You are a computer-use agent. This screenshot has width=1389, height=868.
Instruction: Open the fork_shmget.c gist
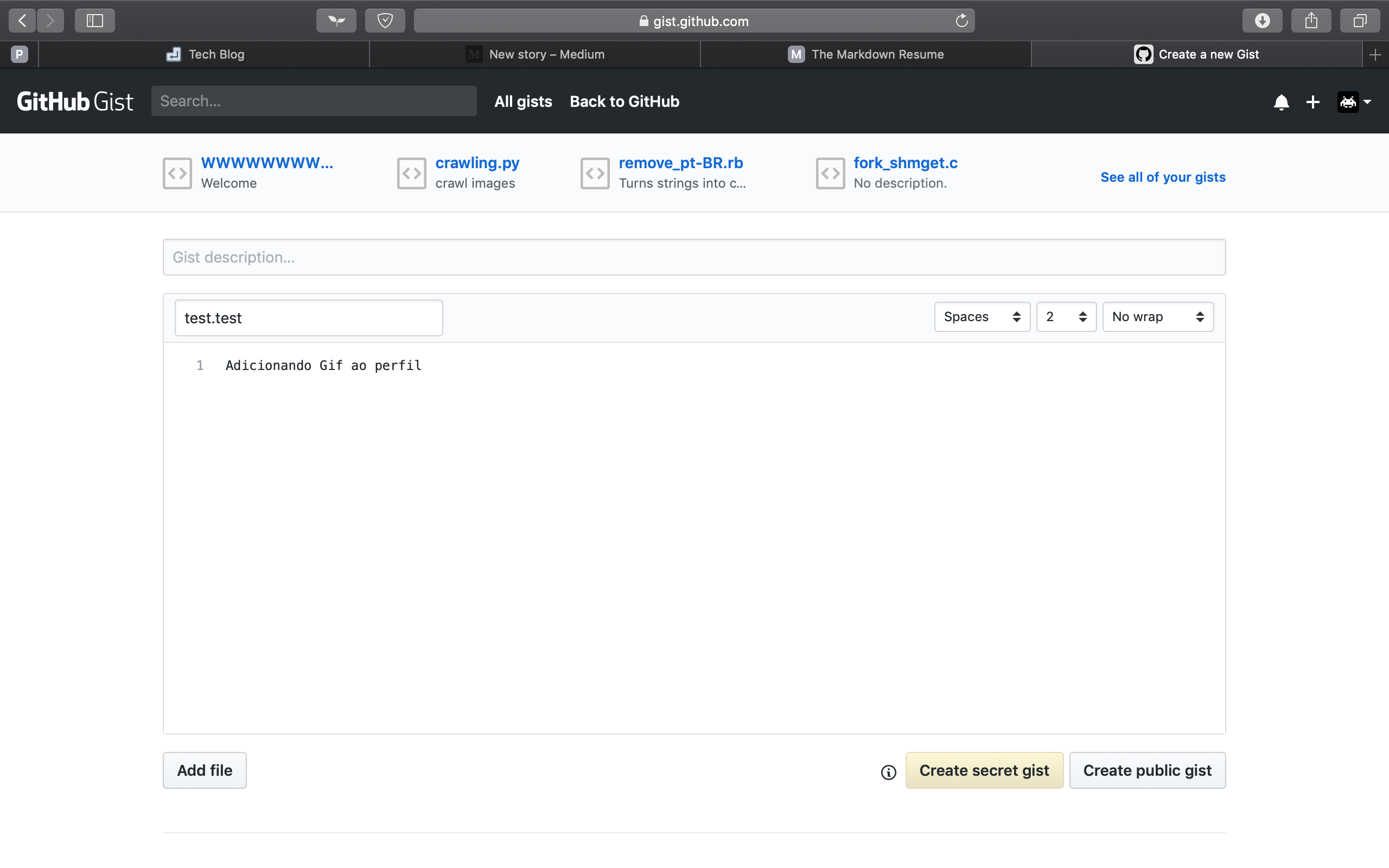[905, 163]
